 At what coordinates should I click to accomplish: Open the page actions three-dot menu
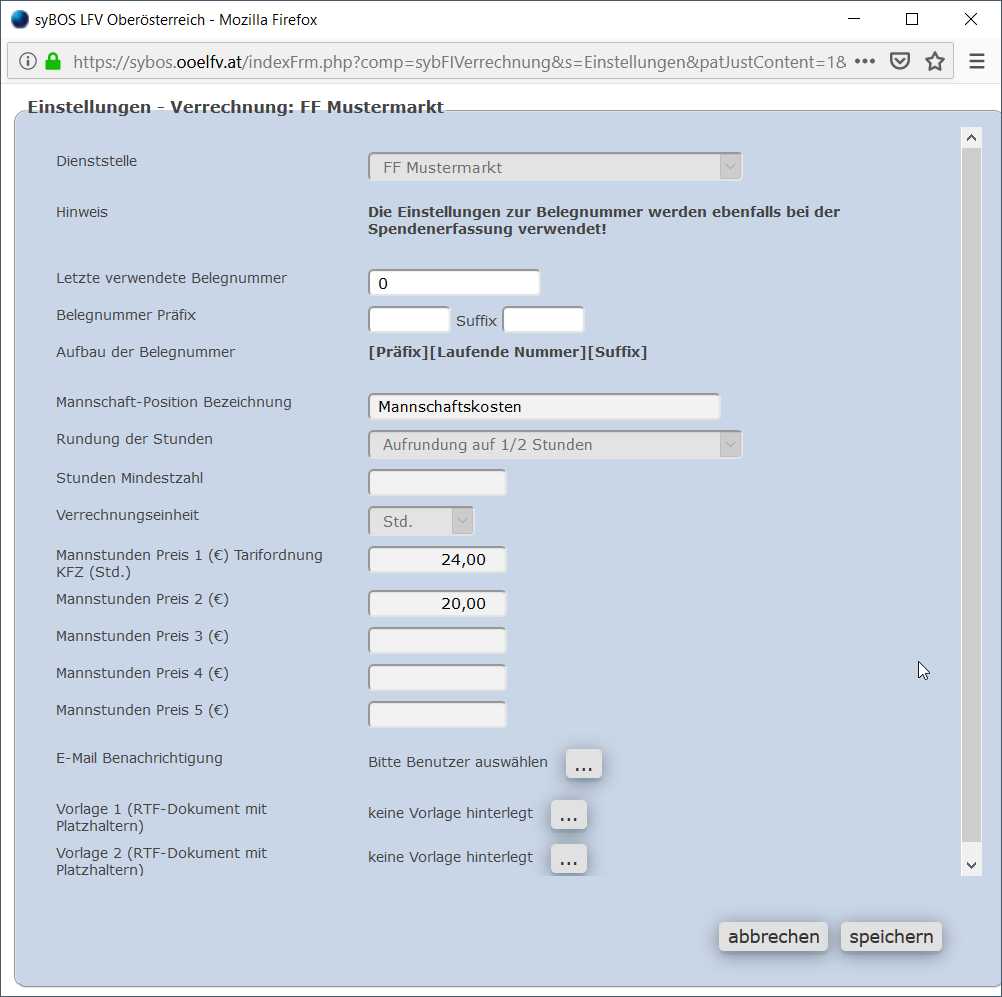(x=865, y=62)
